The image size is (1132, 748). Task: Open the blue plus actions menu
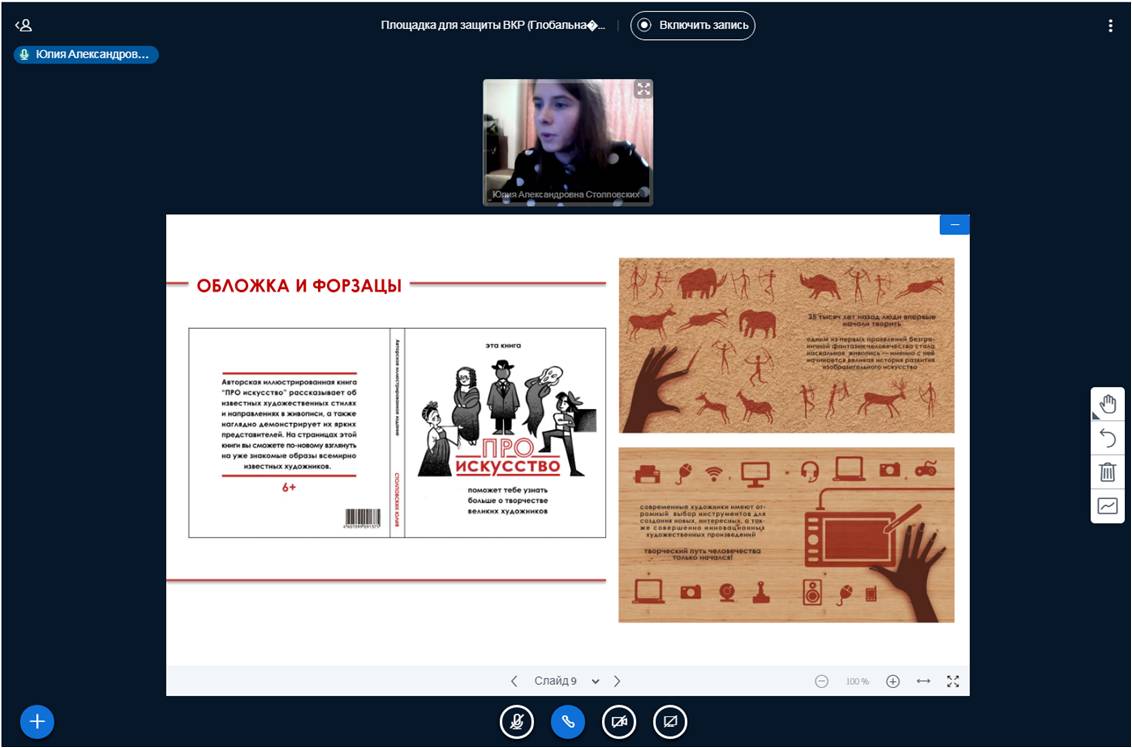pos(37,721)
